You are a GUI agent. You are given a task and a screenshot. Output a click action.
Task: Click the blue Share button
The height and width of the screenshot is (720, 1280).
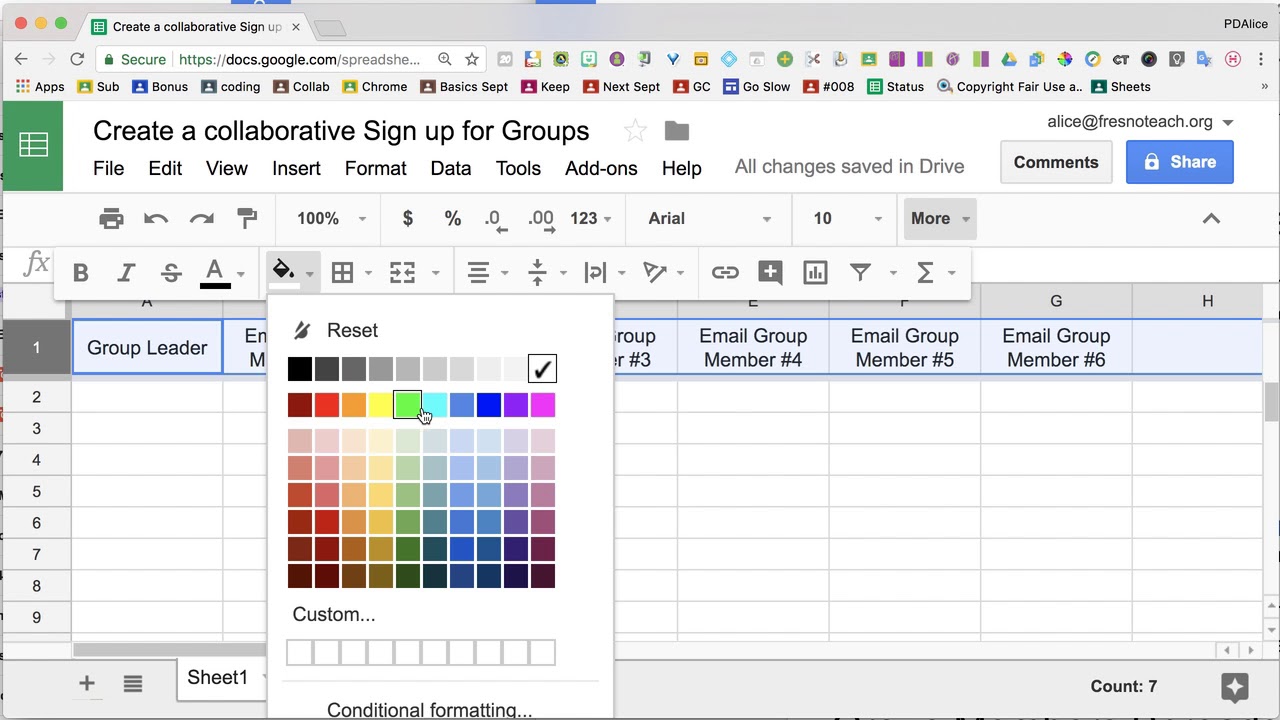pyautogui.click(x=1179, y=162)
